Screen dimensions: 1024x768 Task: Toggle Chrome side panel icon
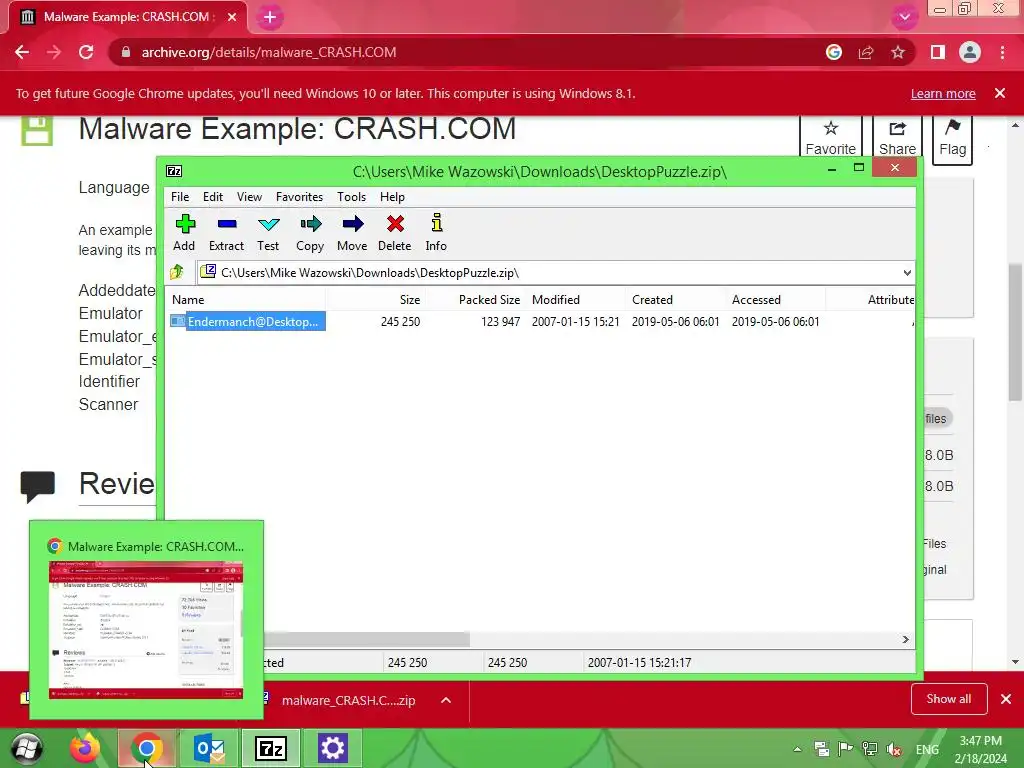[938, 52]
